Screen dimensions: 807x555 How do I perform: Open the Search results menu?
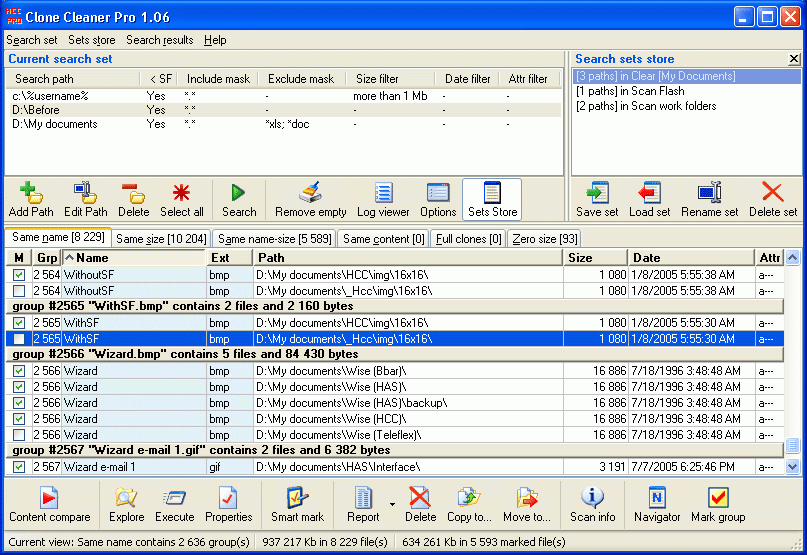pyautogui.click(x=159, y=40)
